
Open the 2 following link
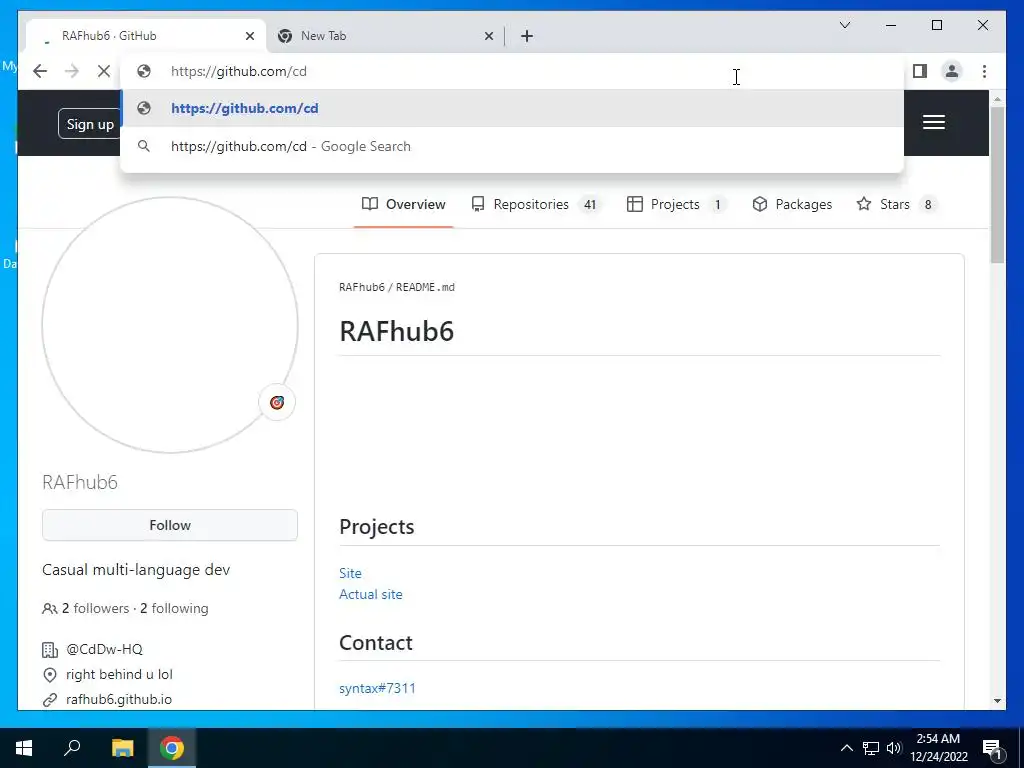174,609
